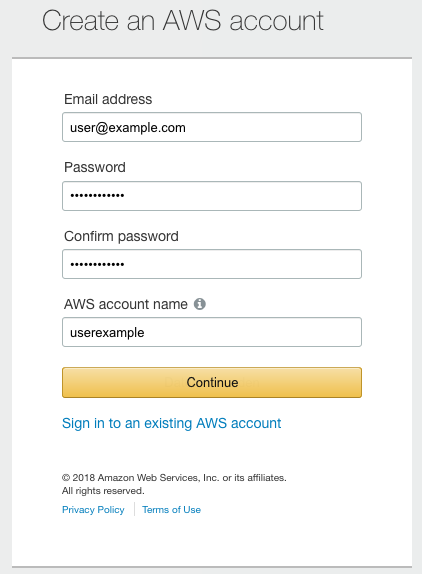
Task: Click the AWS account name label
Action: tap(126, 304)
